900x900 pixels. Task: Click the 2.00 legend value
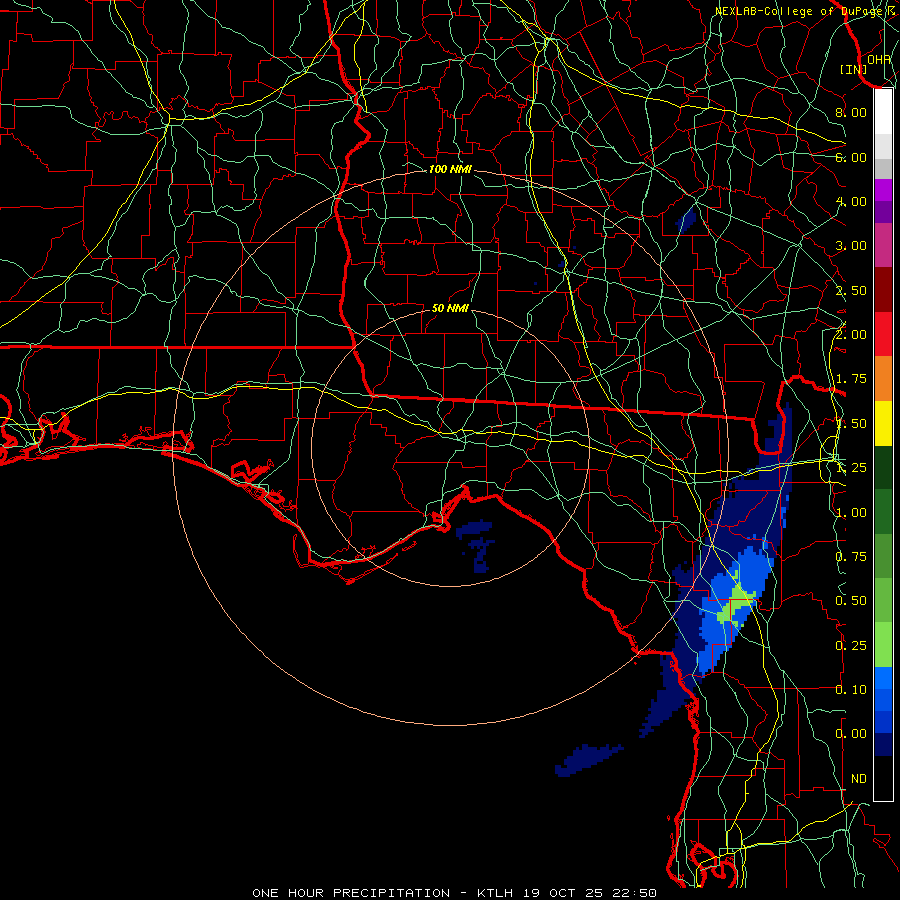851,335
